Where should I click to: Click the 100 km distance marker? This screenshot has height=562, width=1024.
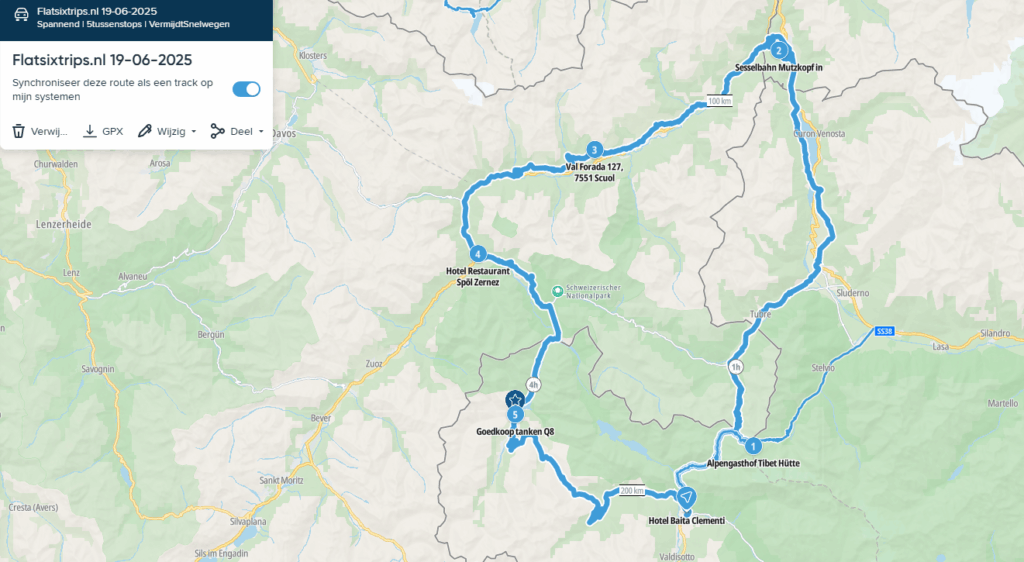pyautogui.click(x=720, y=101)
